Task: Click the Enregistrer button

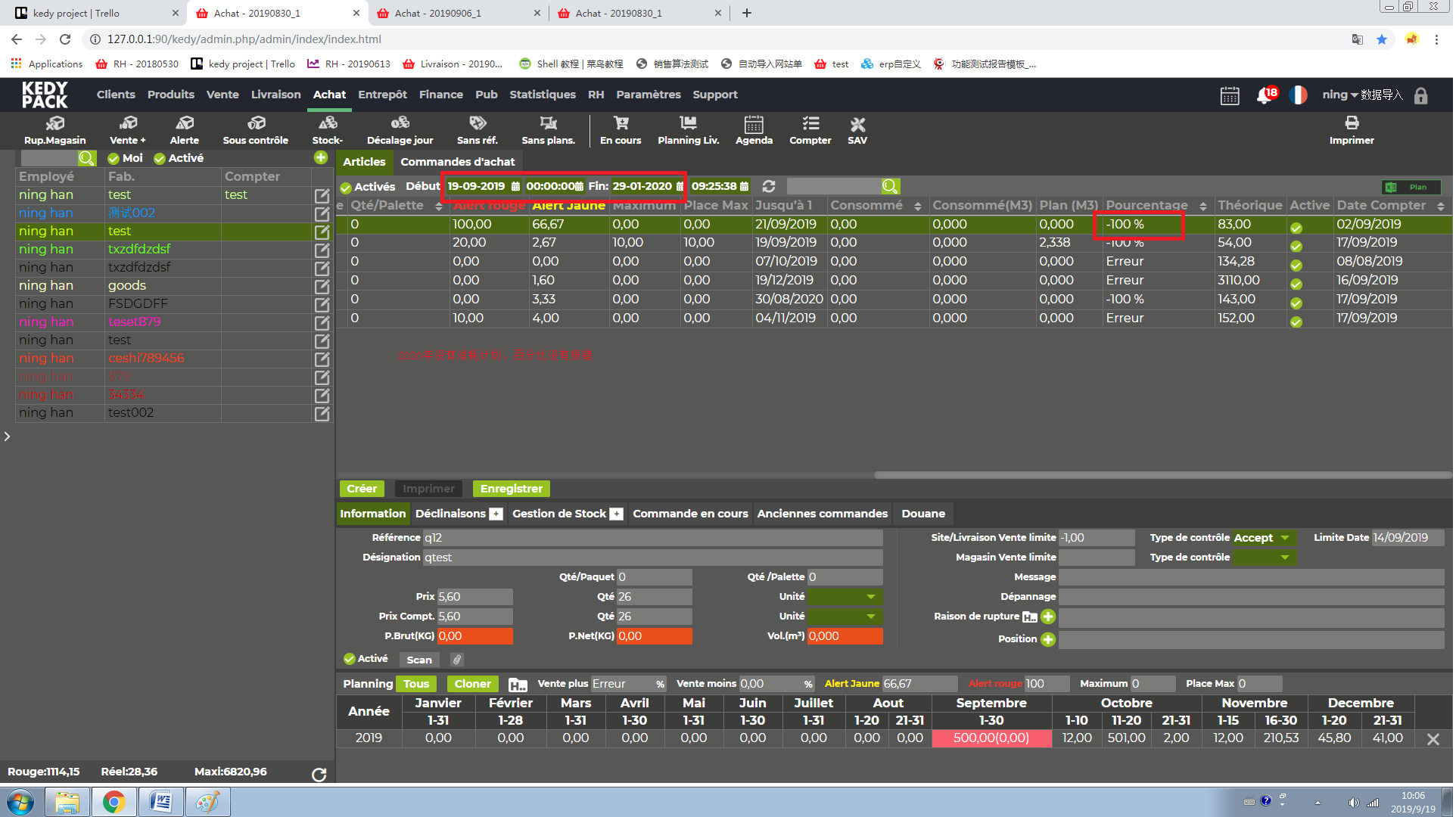Action: click(511, 489)
